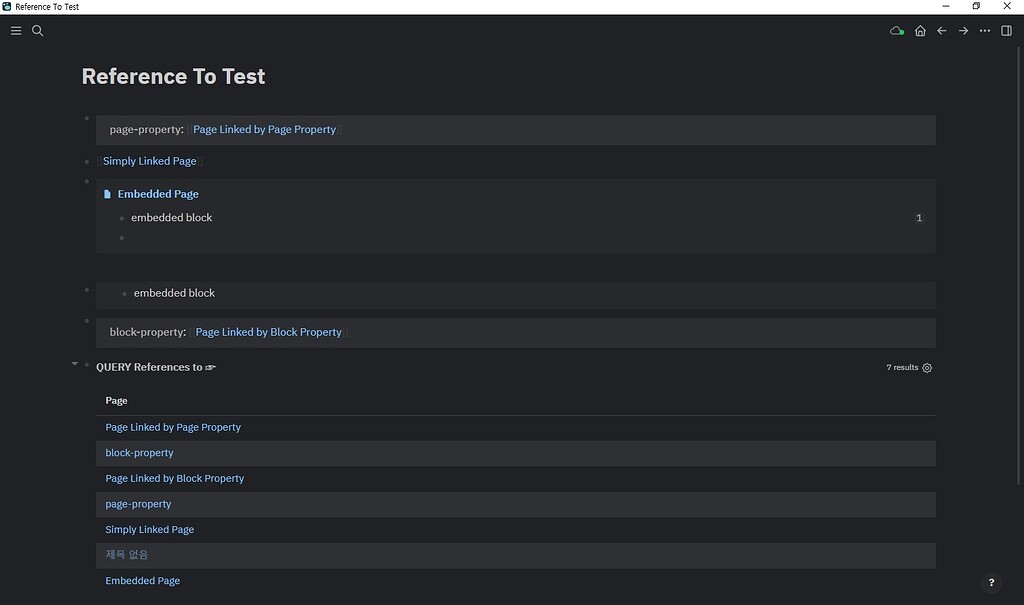
Task: Open query settings gear icon
Action: (x=927, y=368)
